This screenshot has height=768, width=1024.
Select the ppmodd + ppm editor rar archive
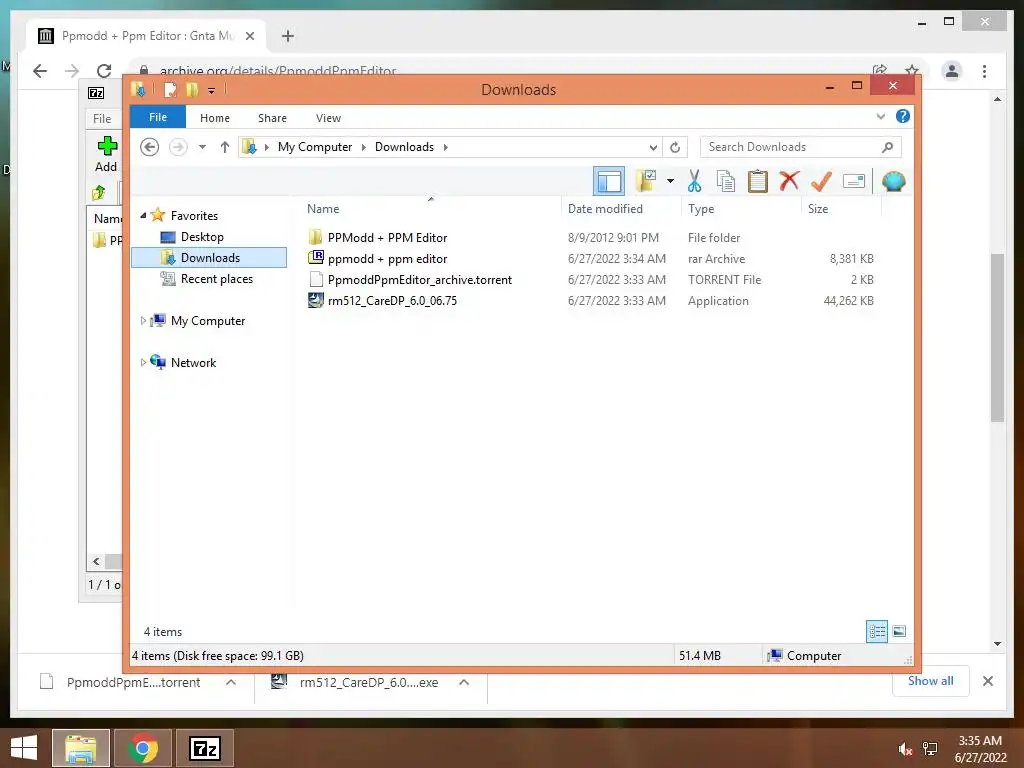(x=387, y=259)
